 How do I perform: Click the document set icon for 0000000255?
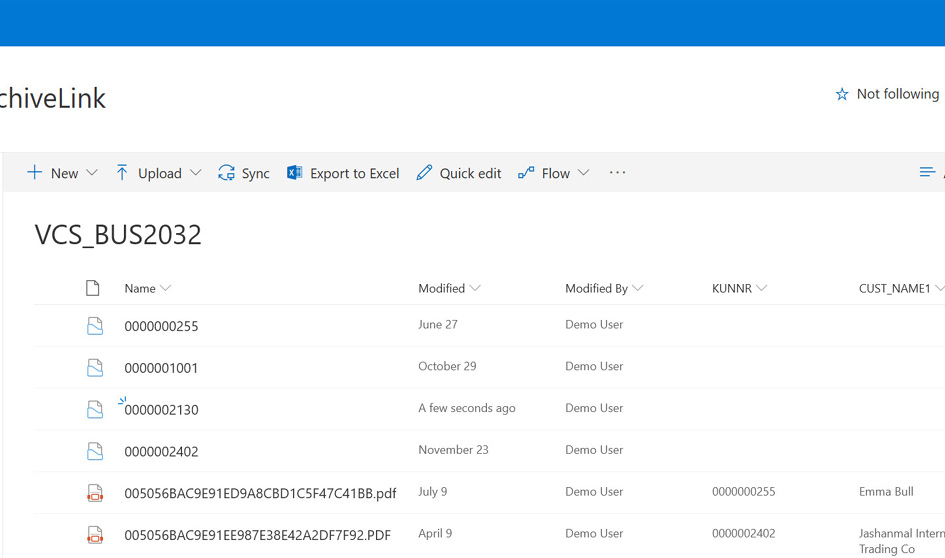coord(95,326)
